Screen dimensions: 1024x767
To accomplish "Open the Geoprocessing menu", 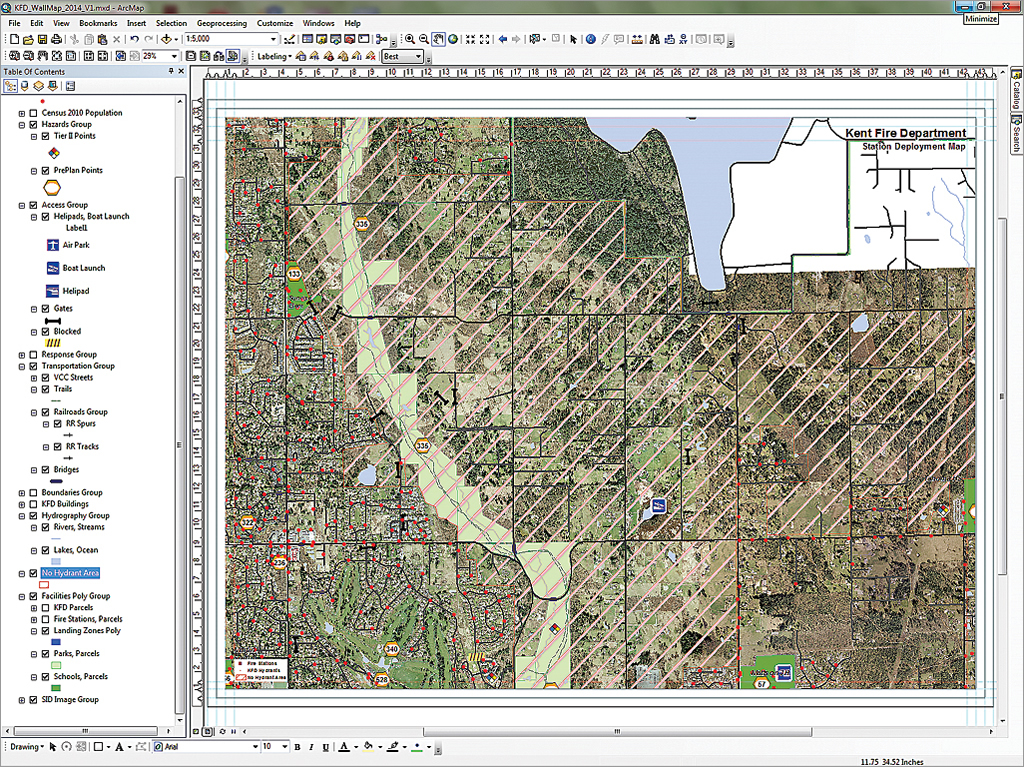I will click(x=222, y=22).
